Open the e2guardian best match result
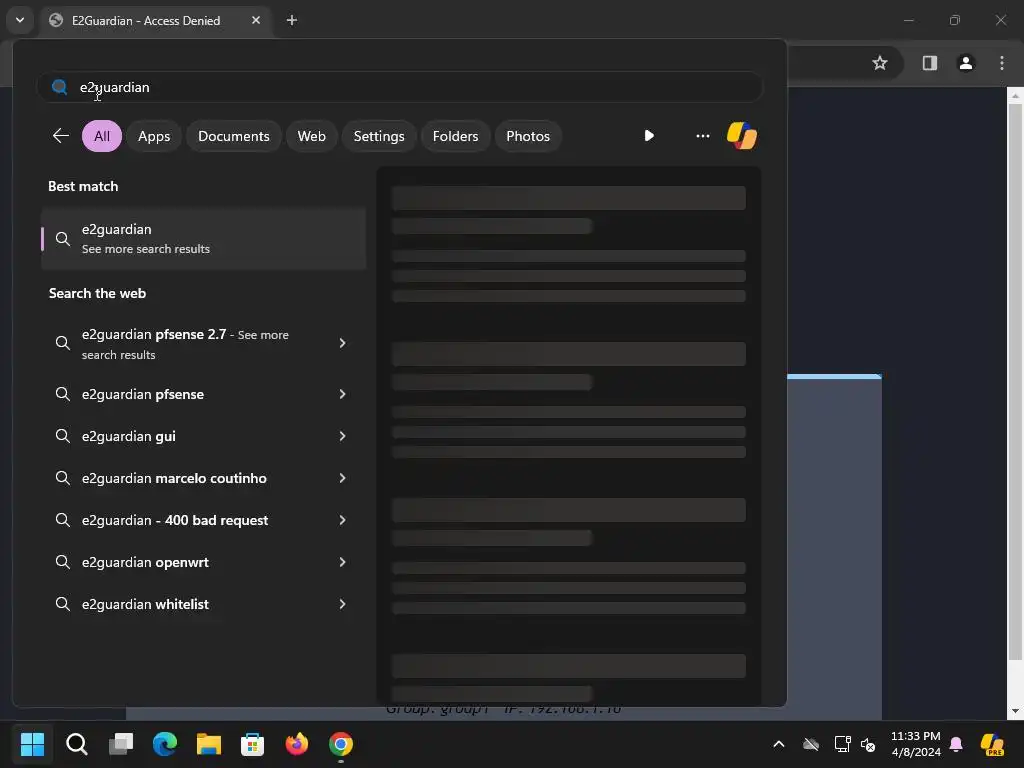 [x=203, y=238]
